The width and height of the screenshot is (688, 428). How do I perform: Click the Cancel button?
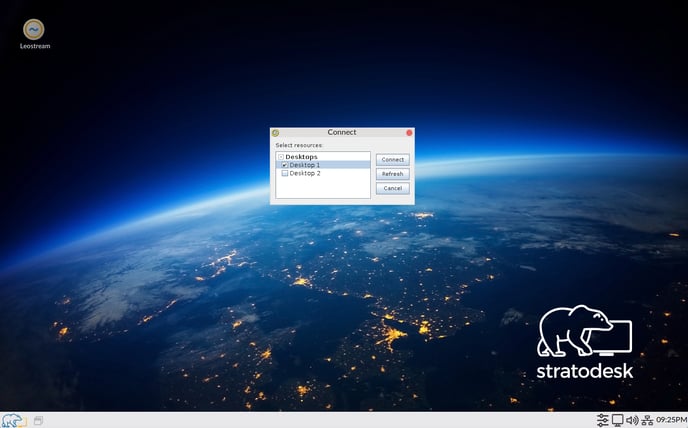click(393, 188)
